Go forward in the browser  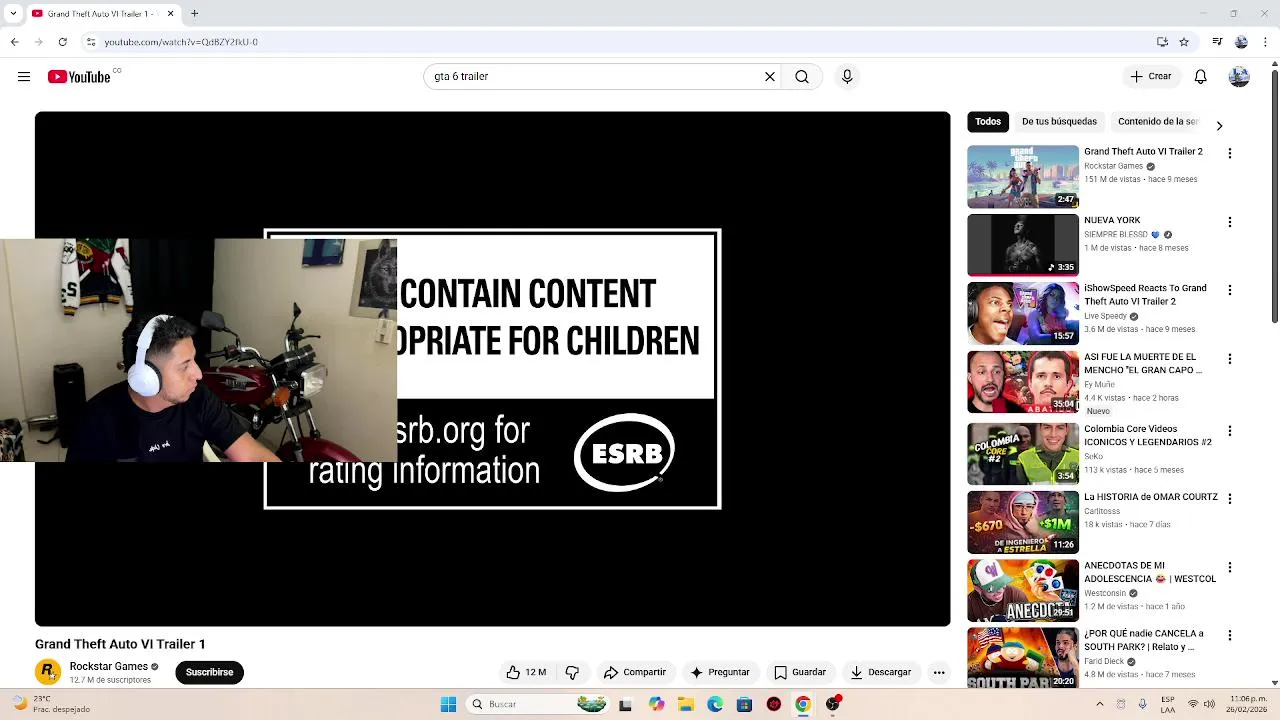coord(38,42)
